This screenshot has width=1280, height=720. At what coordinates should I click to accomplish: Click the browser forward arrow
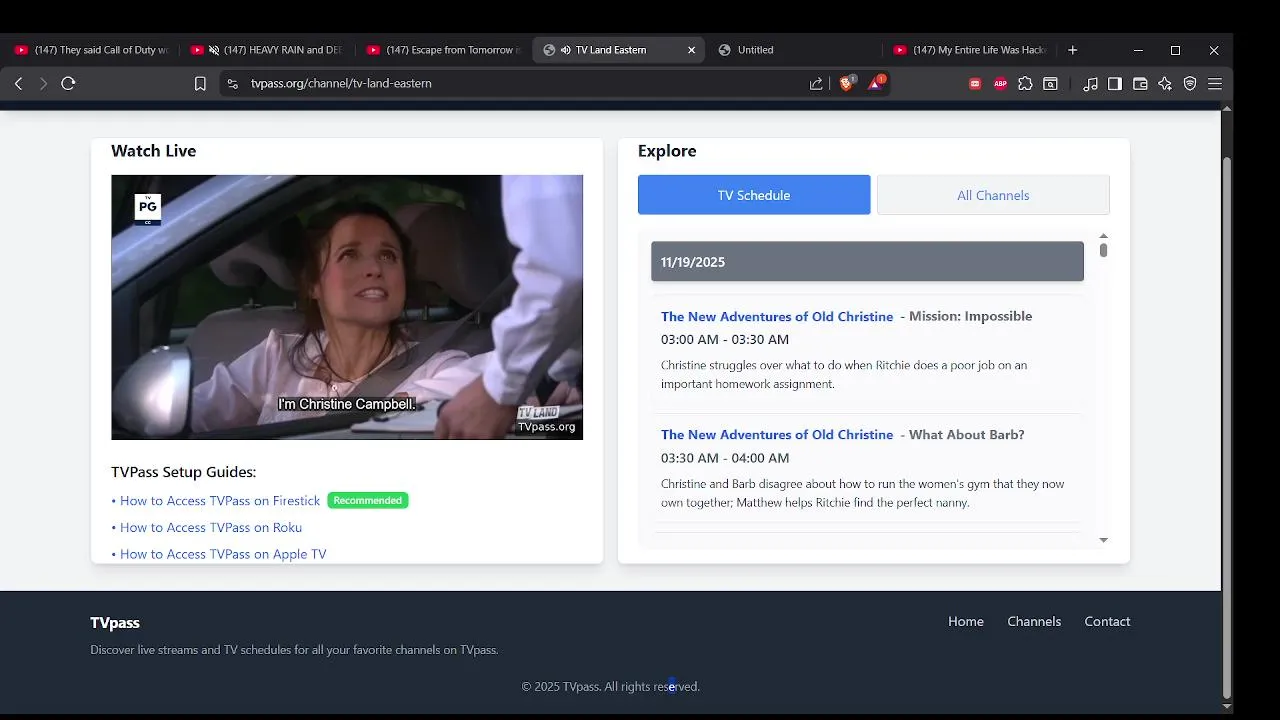pos(43,84)
